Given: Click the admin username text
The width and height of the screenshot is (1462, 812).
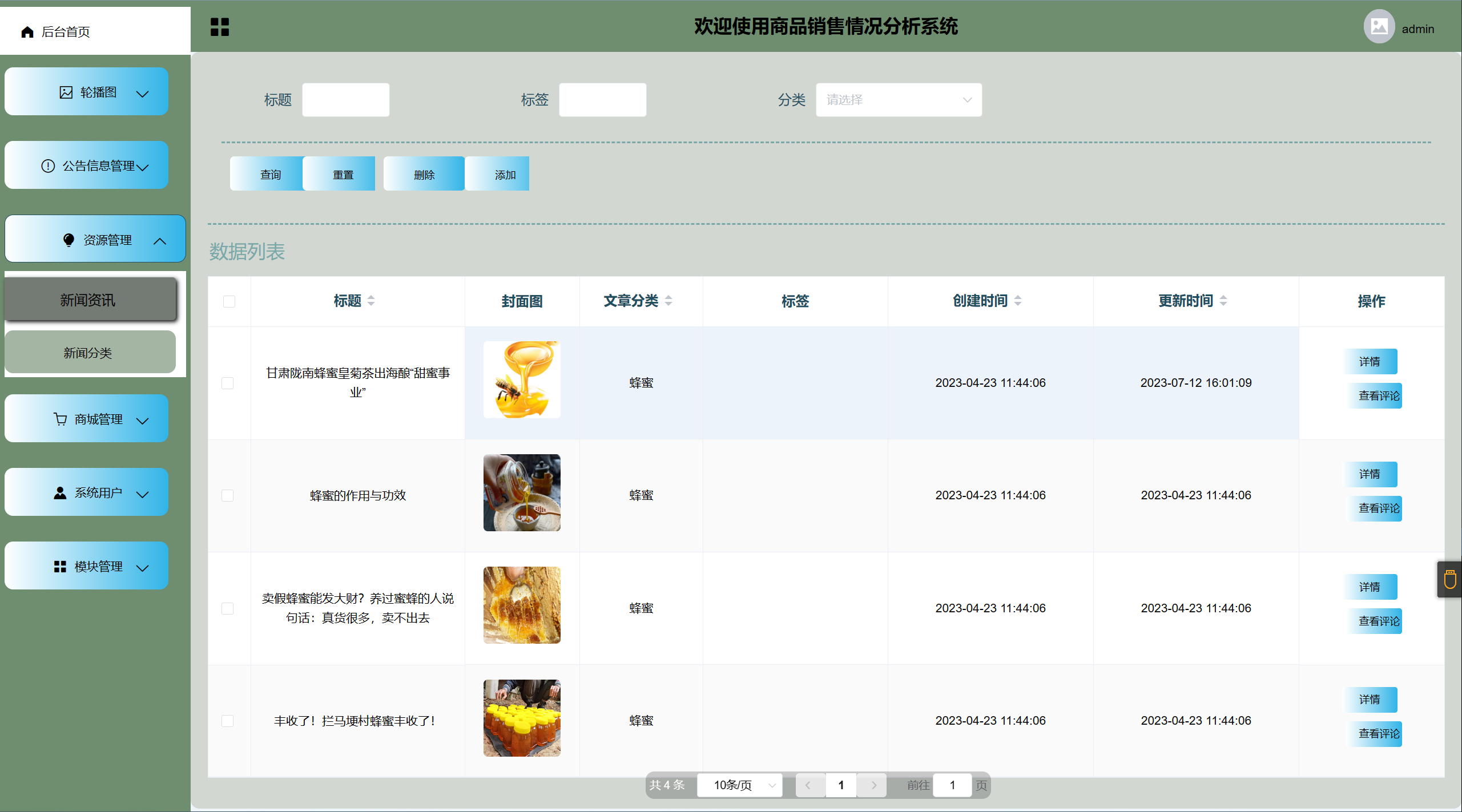Looking at the screenshot, I should point(1418,29).
